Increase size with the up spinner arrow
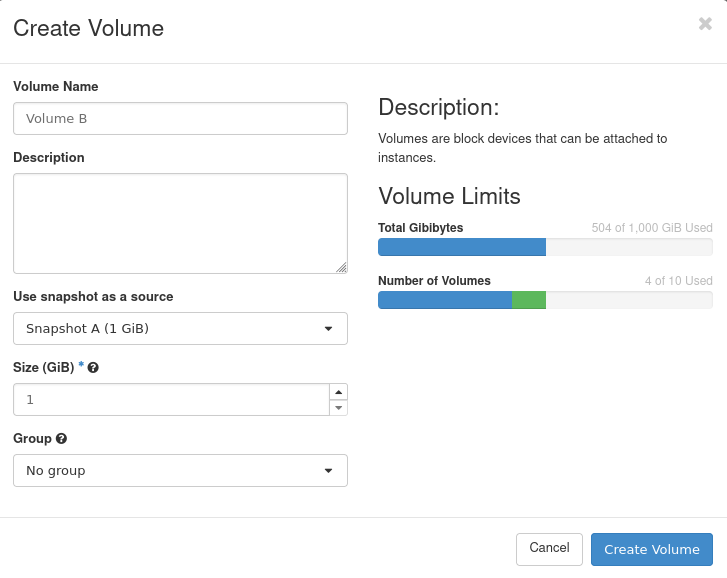 click(x=339, y=392)
